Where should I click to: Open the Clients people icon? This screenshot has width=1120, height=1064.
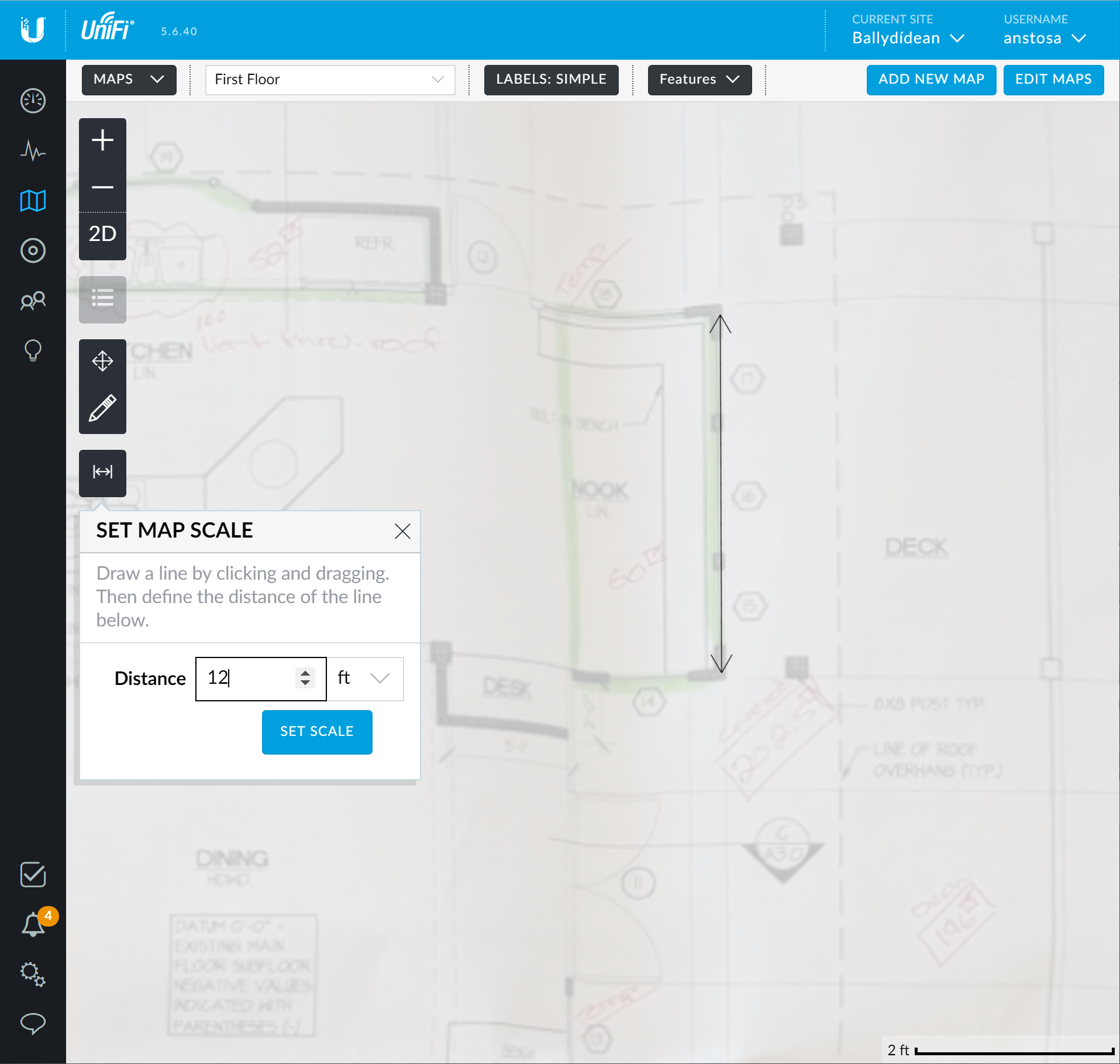(x=33, y=301)
